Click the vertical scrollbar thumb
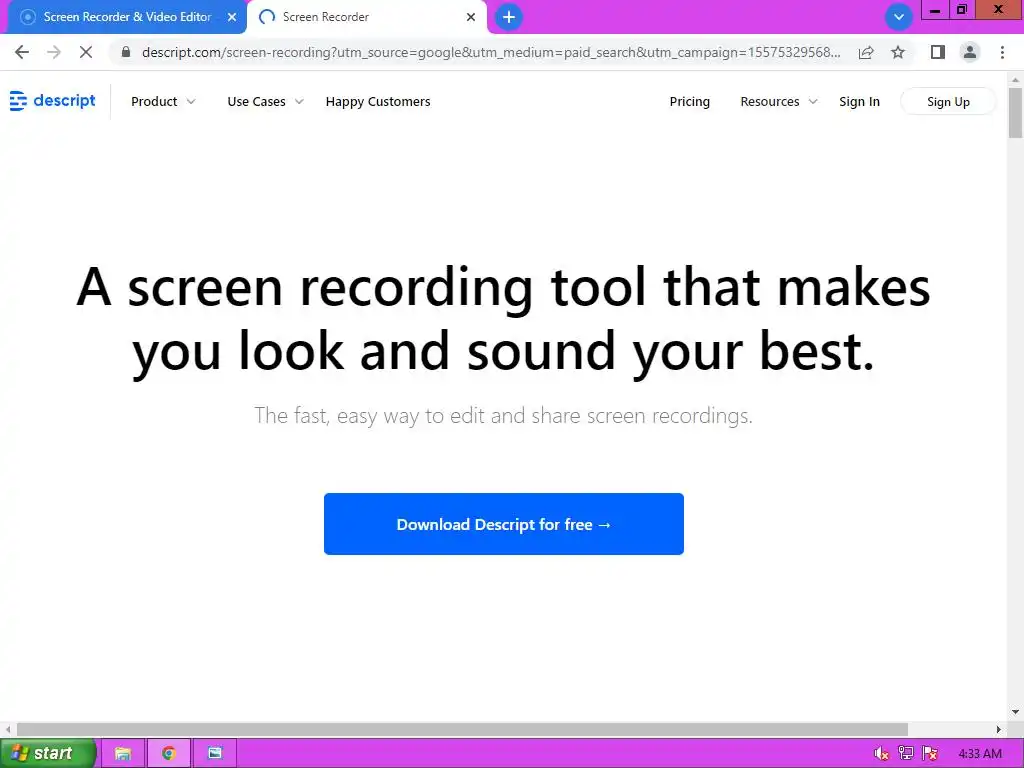 tap(1015, 112)
